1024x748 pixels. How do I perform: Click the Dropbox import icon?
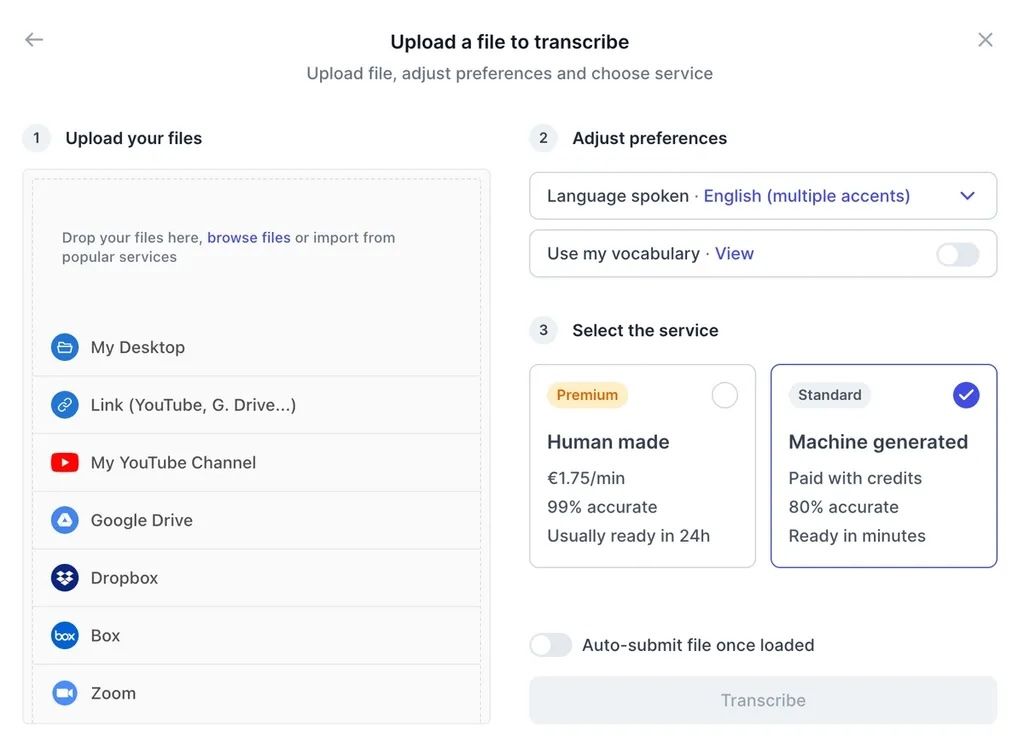[x=63, y=577]
